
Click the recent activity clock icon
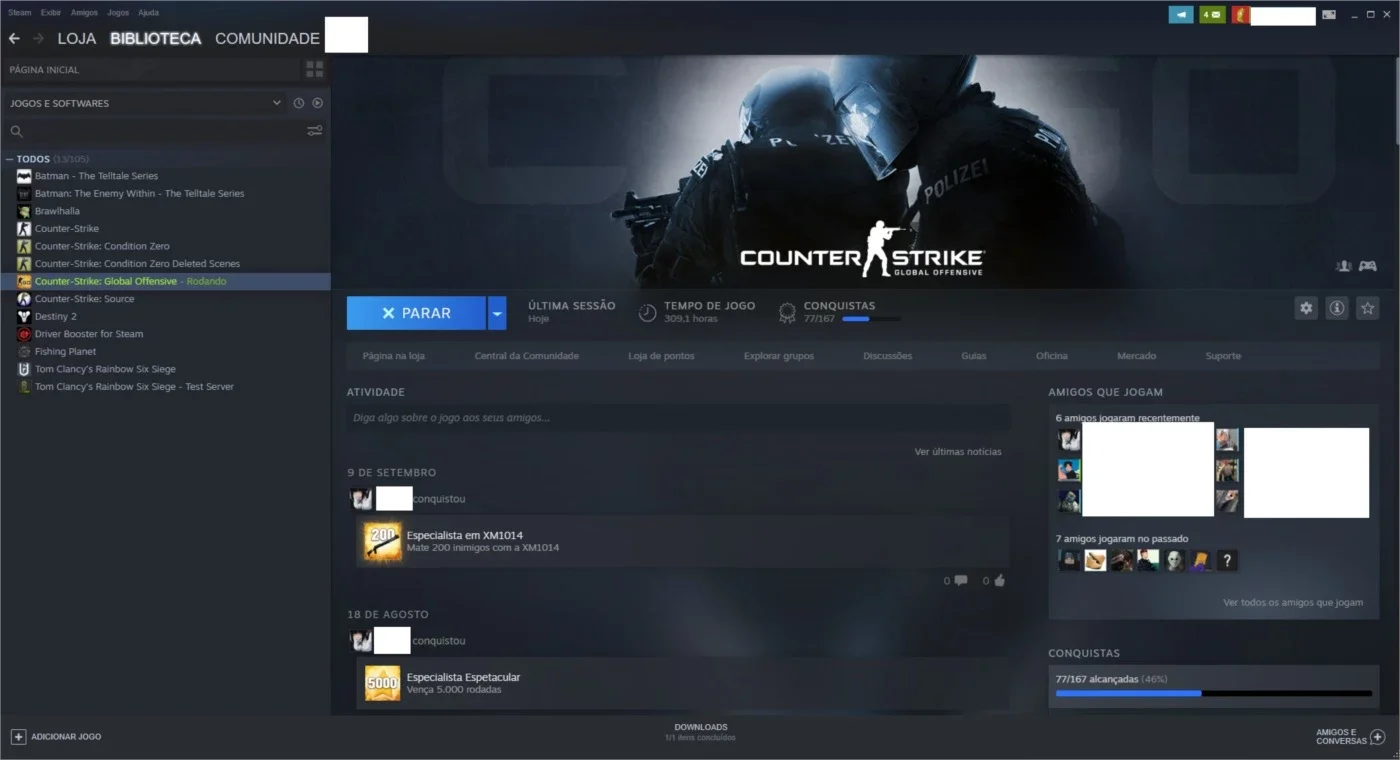tap(298, 103)
